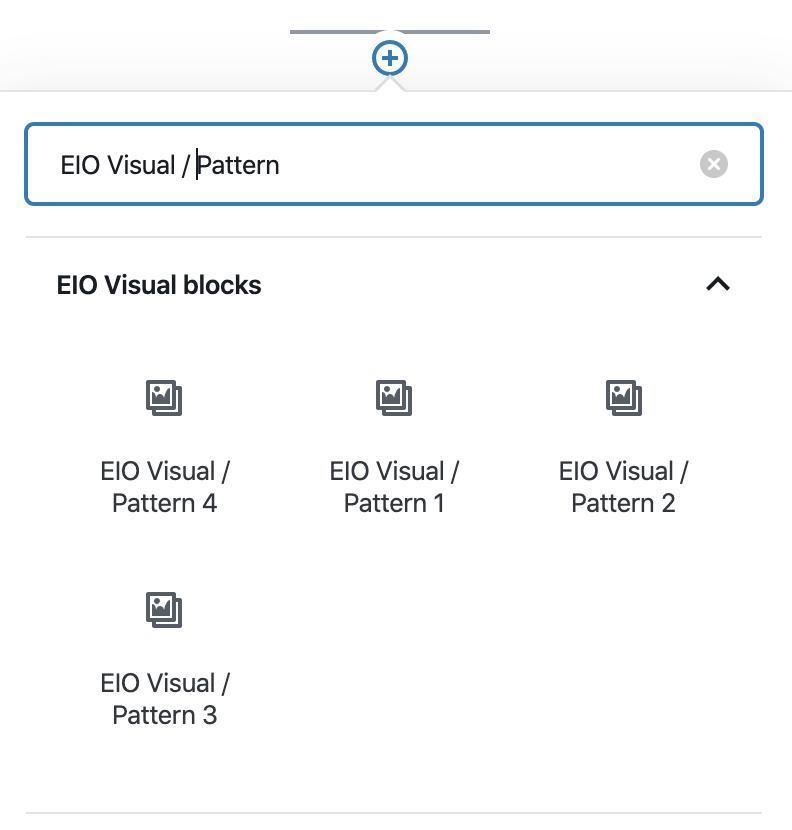This screenshot has height=830, width=792.
Task: Click the circular plus add block button
Action: coord(390,58)
